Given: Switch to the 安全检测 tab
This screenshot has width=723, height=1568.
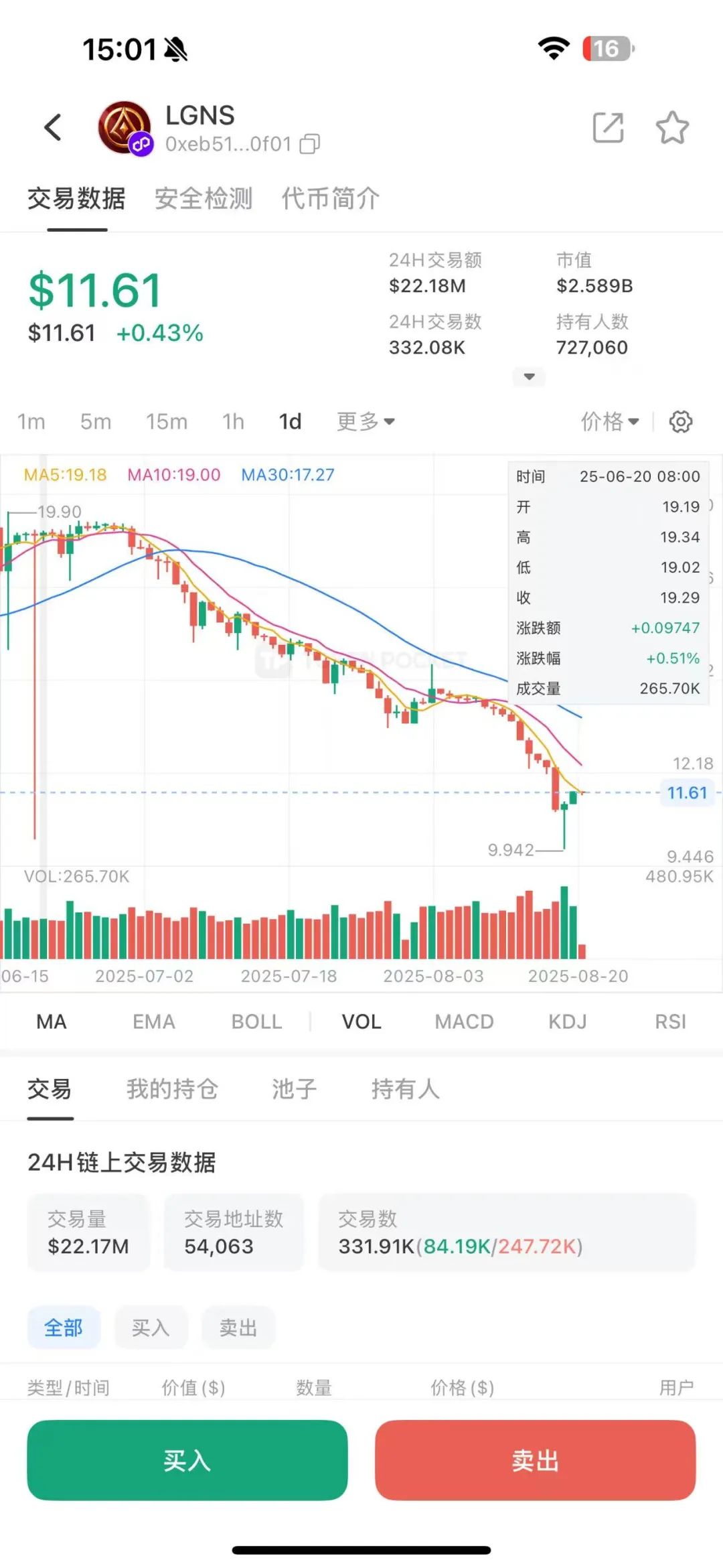Looking at the screenshot, I should [x=203, y=198].
